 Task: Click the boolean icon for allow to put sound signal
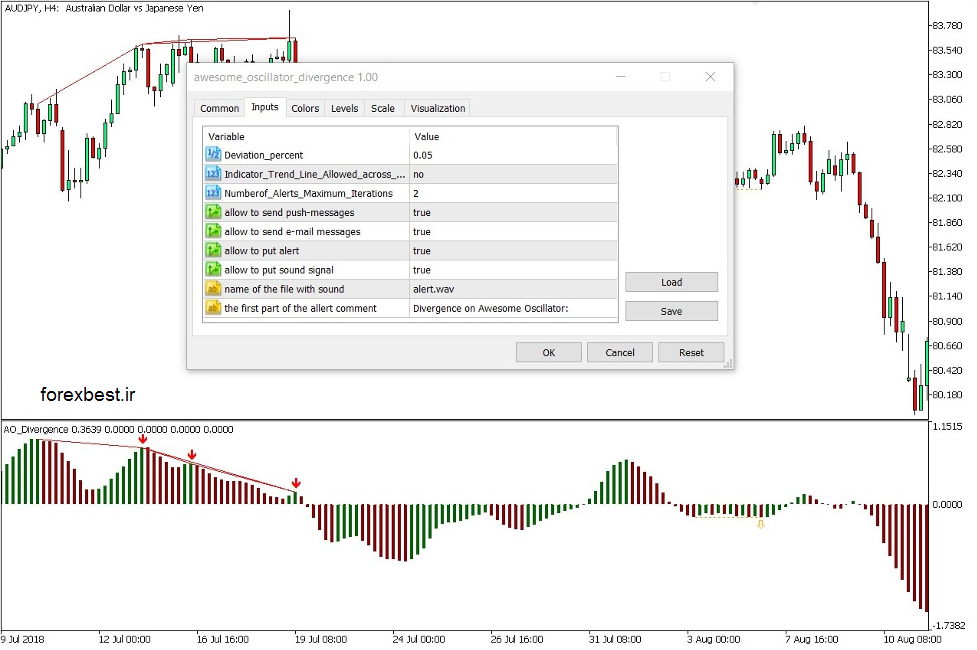[x=212, y=270]
